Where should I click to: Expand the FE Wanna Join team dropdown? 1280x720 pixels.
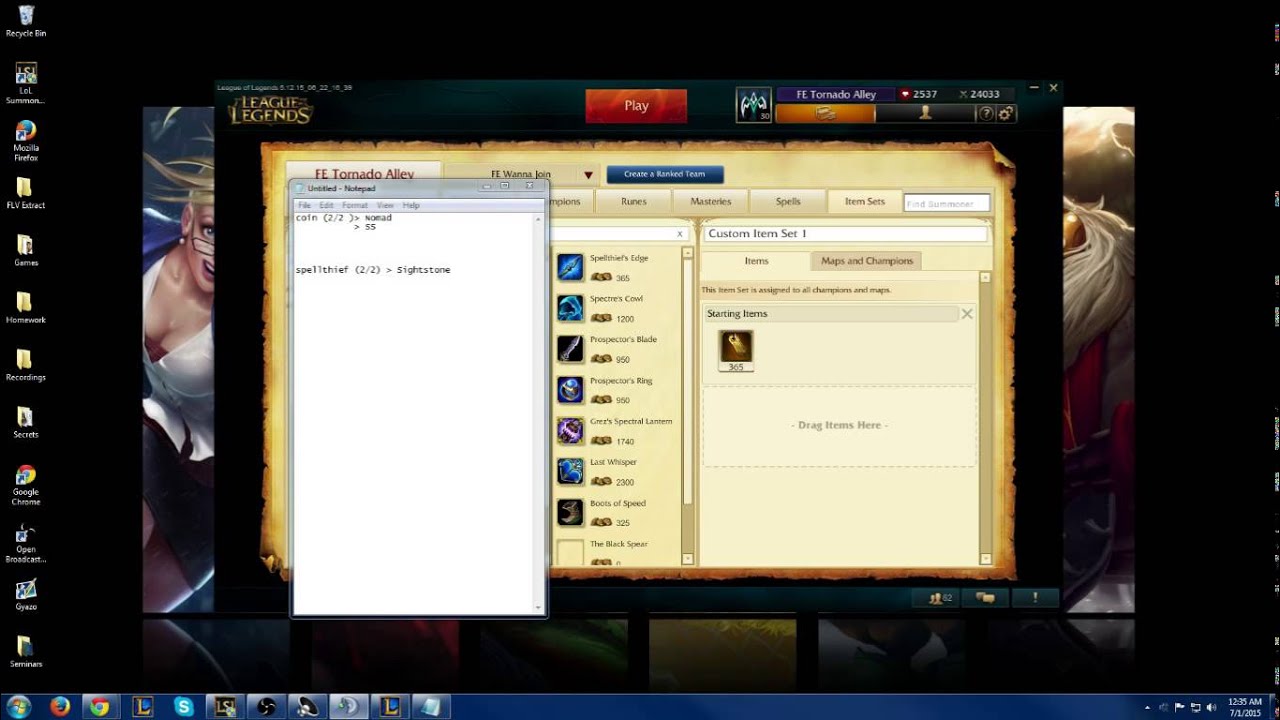[588, 175]
